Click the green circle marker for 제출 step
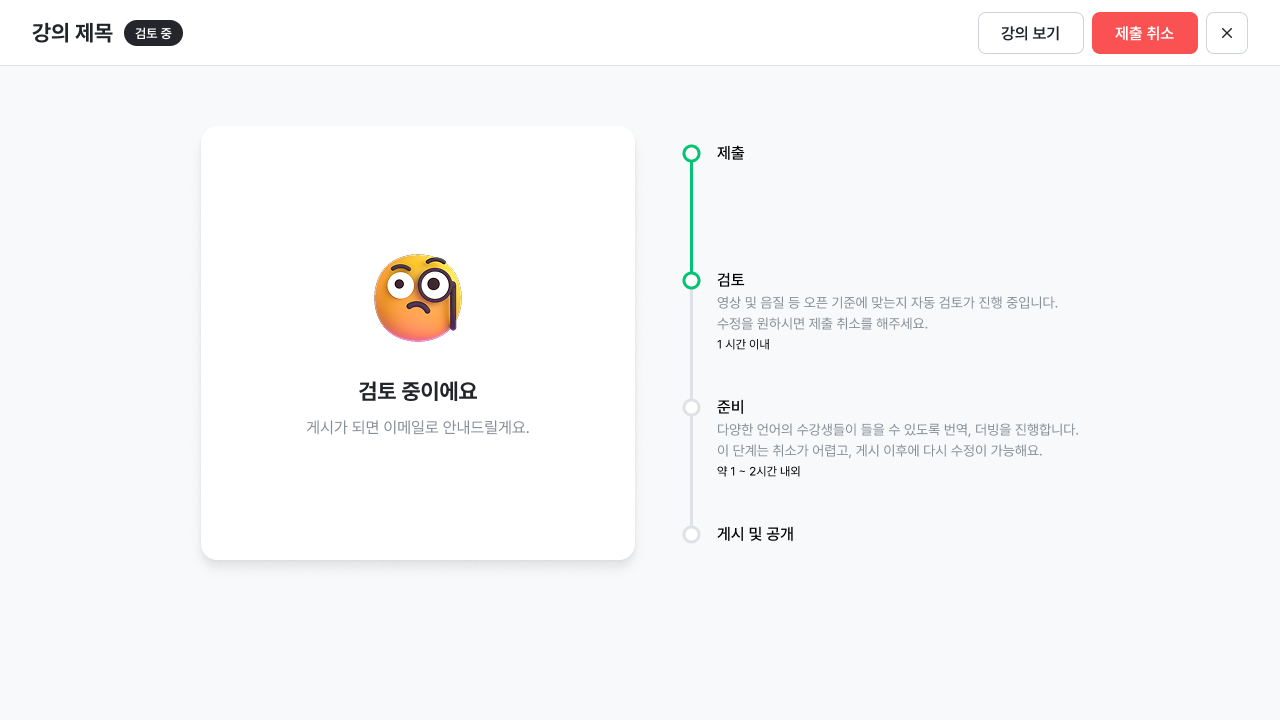This screenshot has height=720, width=1280. (691, 153)
